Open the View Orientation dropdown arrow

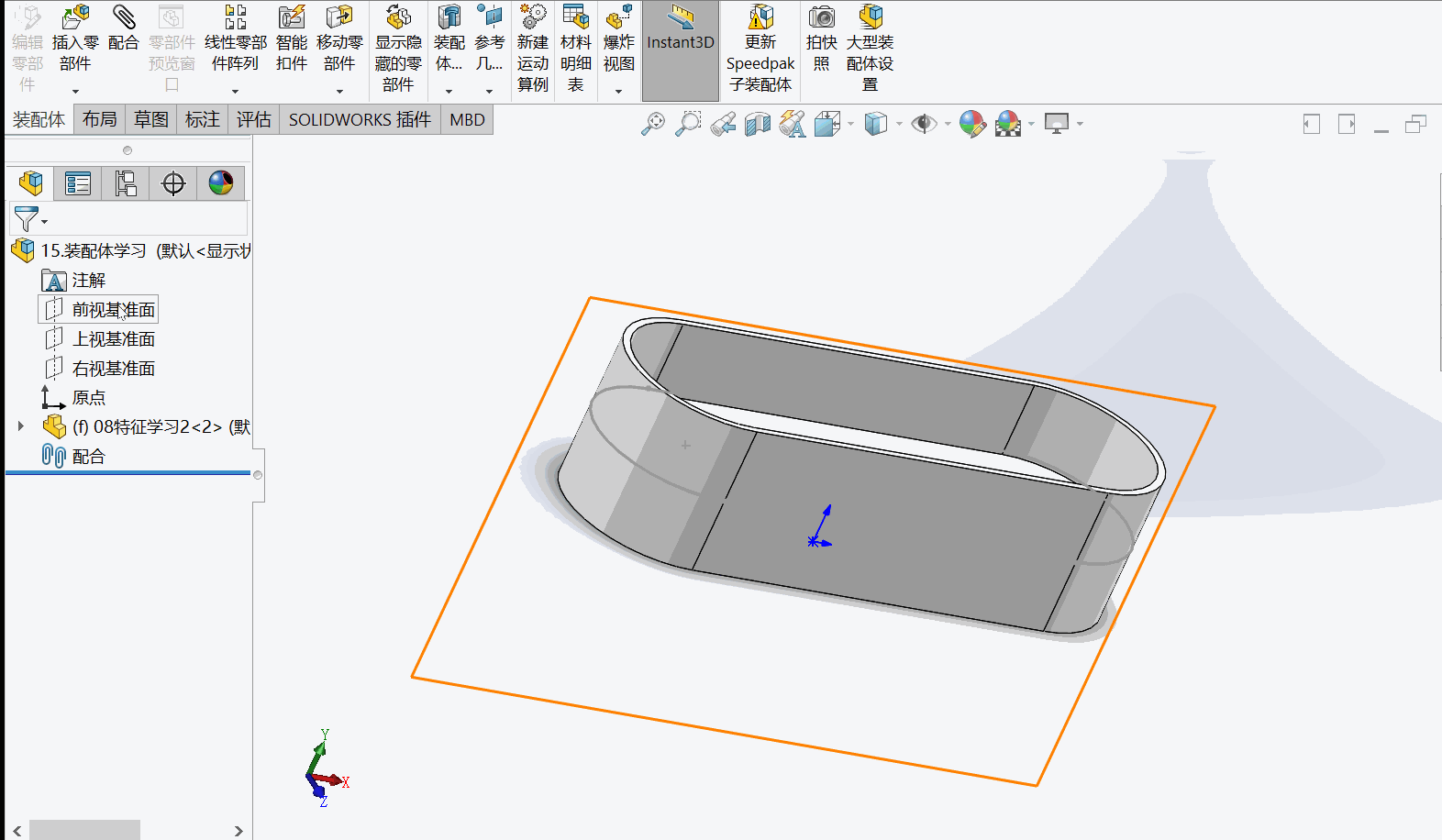click(851, 124)
